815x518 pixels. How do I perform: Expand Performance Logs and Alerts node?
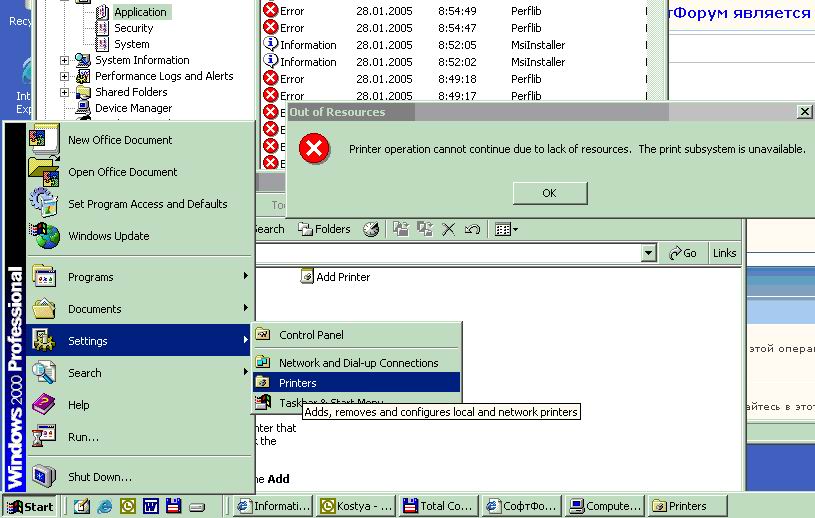click(x=64, y=76)
